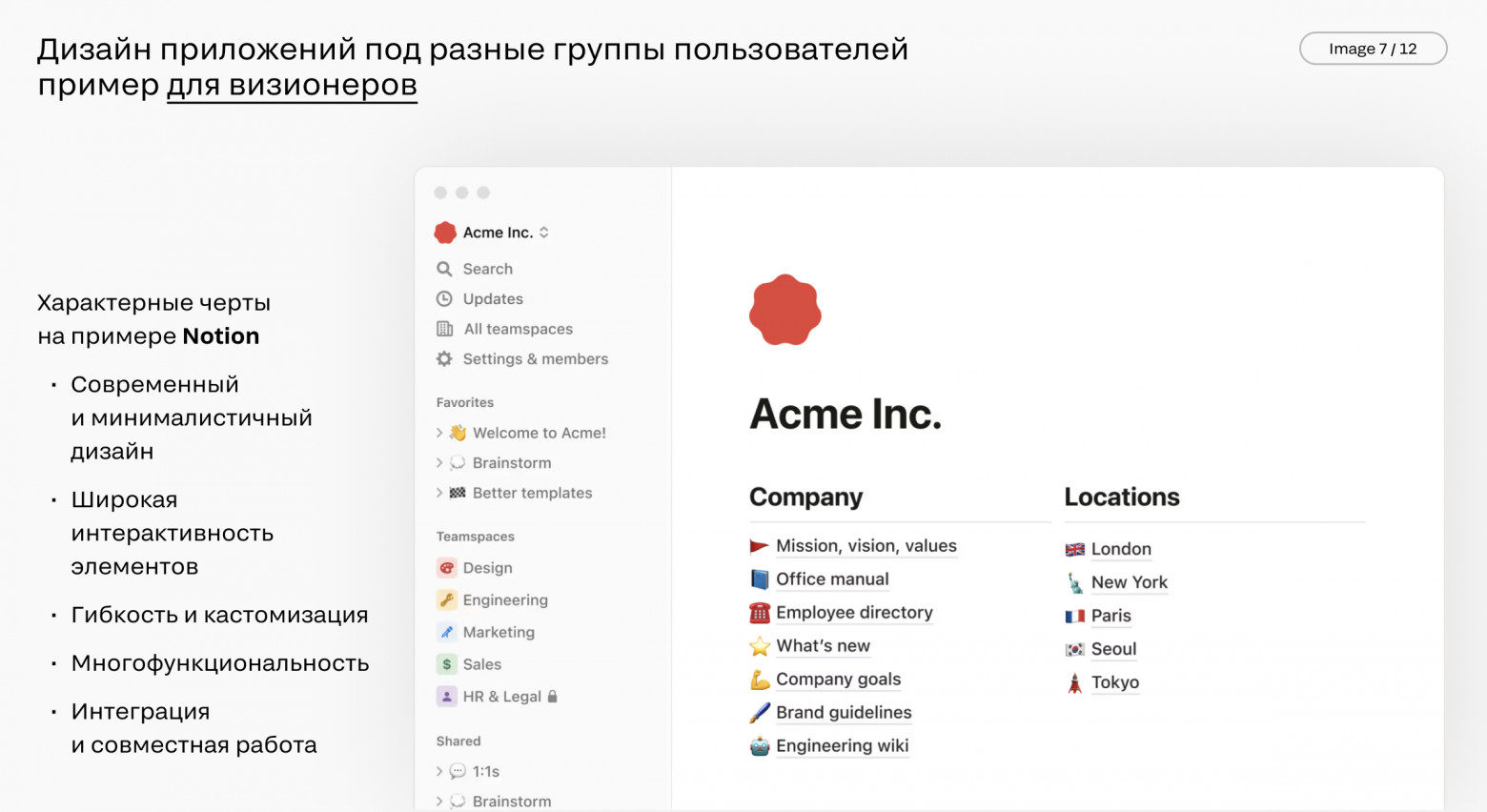
Task: Expand Brainstorm under Favorites
Action: 438,462
